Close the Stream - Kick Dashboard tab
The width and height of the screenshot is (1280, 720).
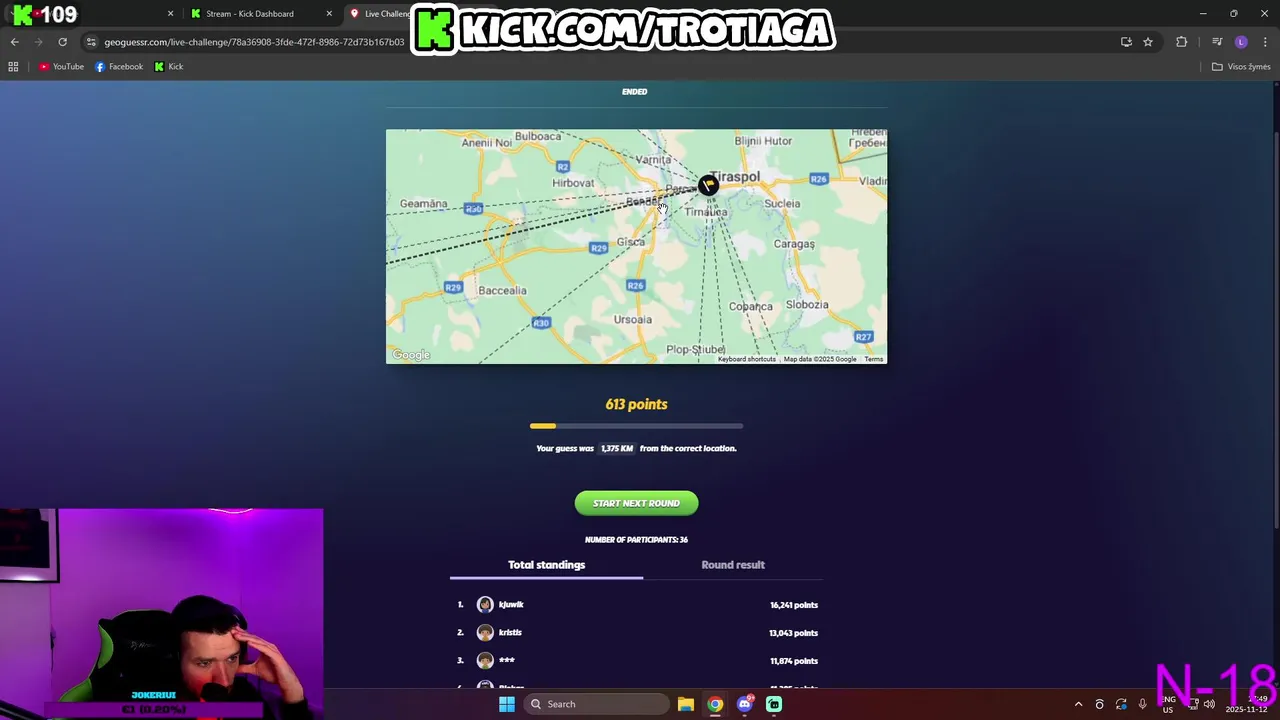329,14
